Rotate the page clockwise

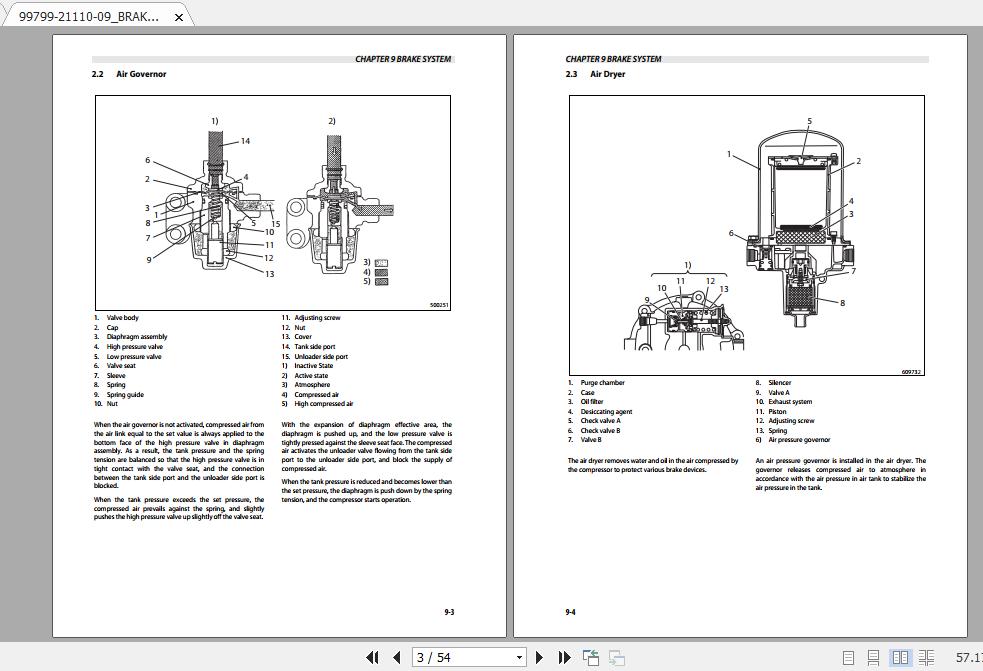(614, 657)
